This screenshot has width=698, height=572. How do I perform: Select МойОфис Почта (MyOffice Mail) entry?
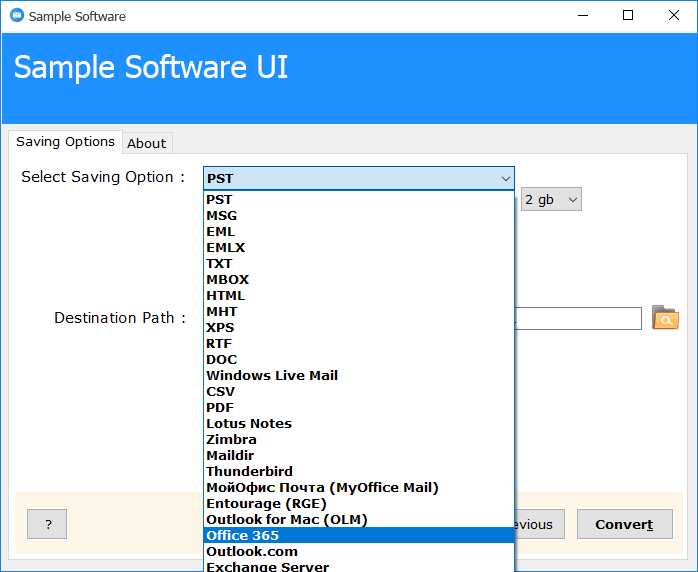tap(359, 488)
